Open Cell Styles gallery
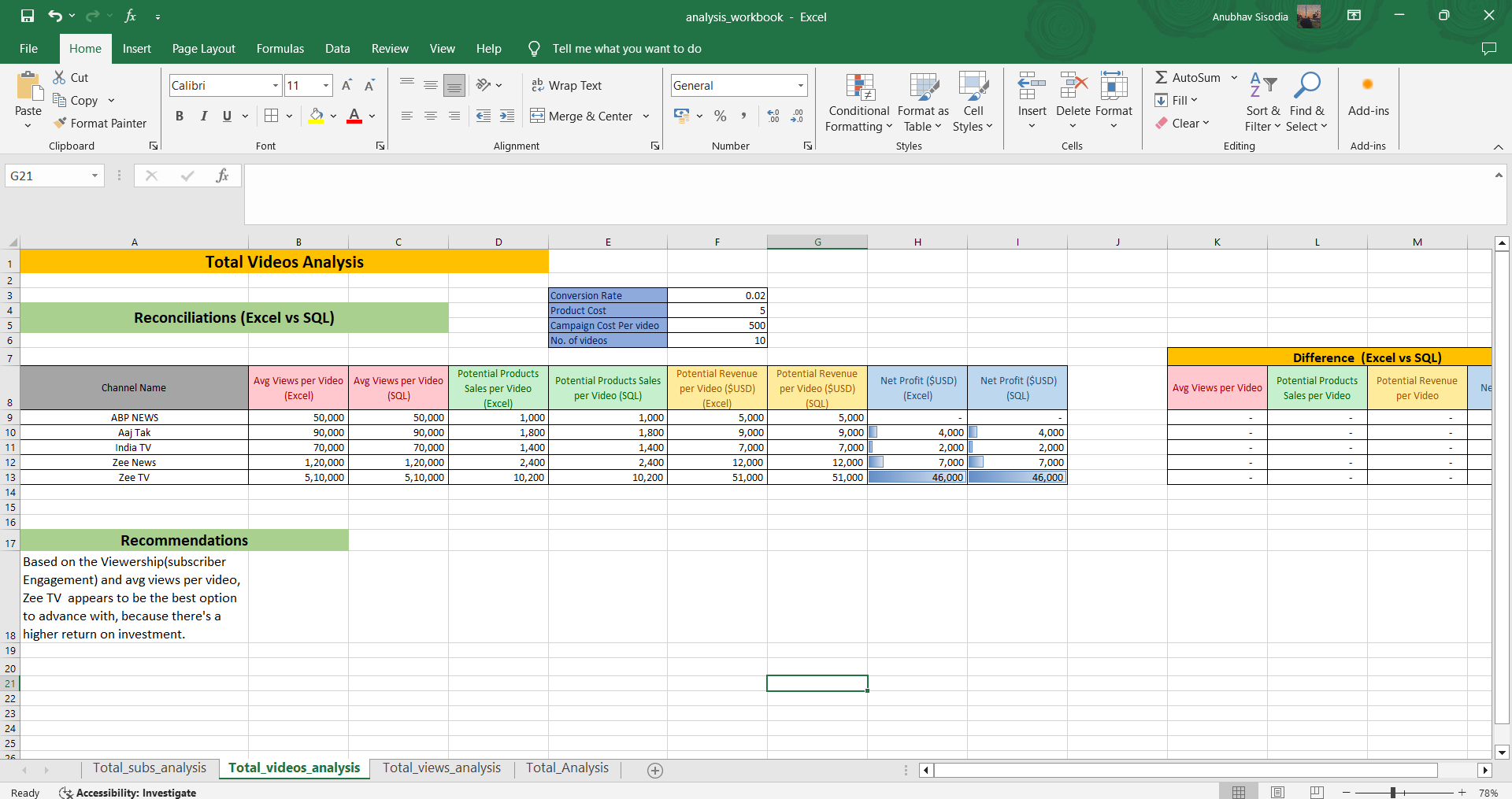Image resolution: width=1512 pixels, height=799 pixels. [973, 102]
